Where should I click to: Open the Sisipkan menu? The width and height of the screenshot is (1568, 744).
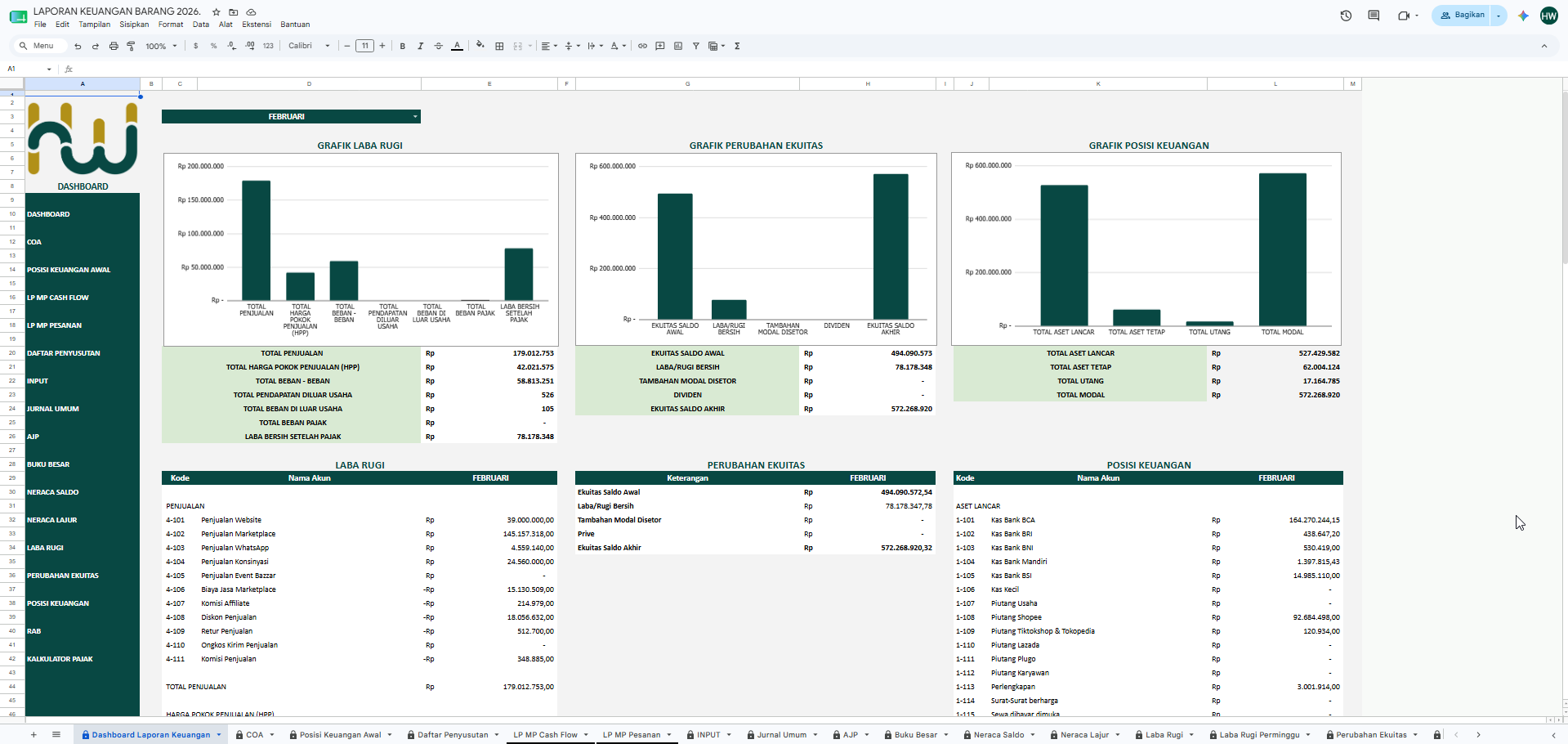point(134,25)
